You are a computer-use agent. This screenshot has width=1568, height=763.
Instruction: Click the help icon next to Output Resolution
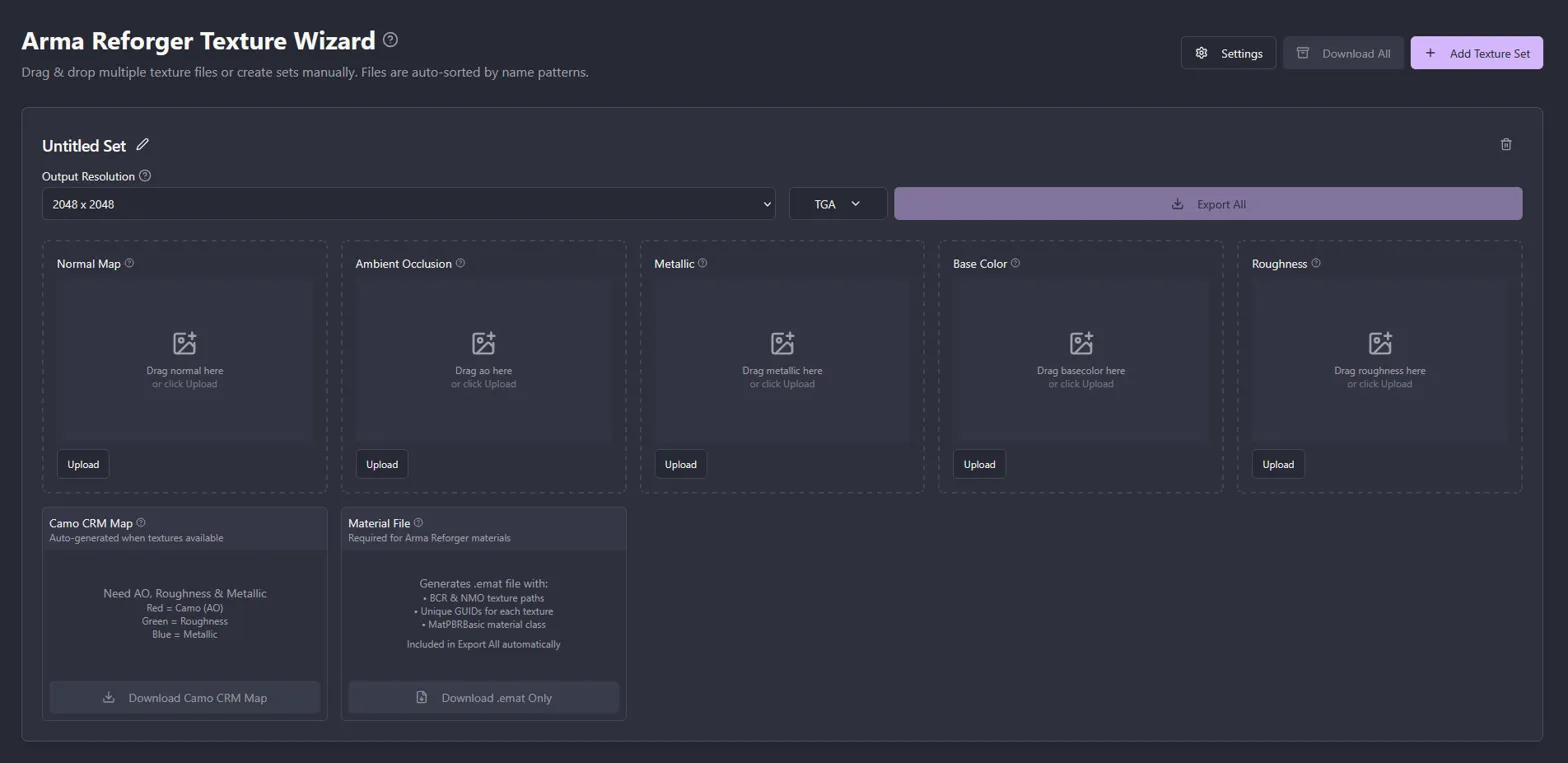pyautogui.click(x=145, y=176)
